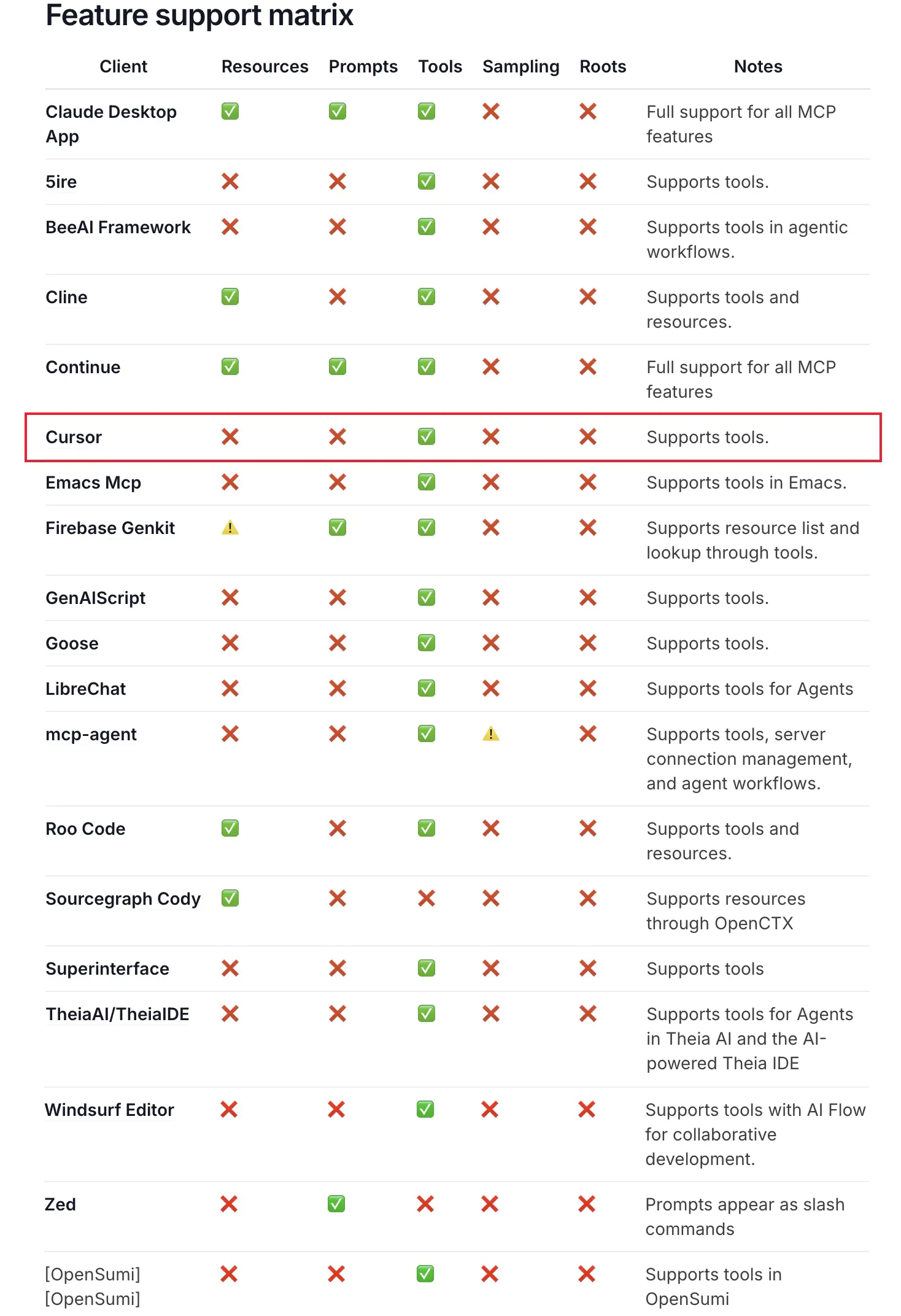Screen dimensions: 901x1316
Task: Click the Zed Prompts green checkmark
Action: pyautogui.click(x=336, y=1204)
